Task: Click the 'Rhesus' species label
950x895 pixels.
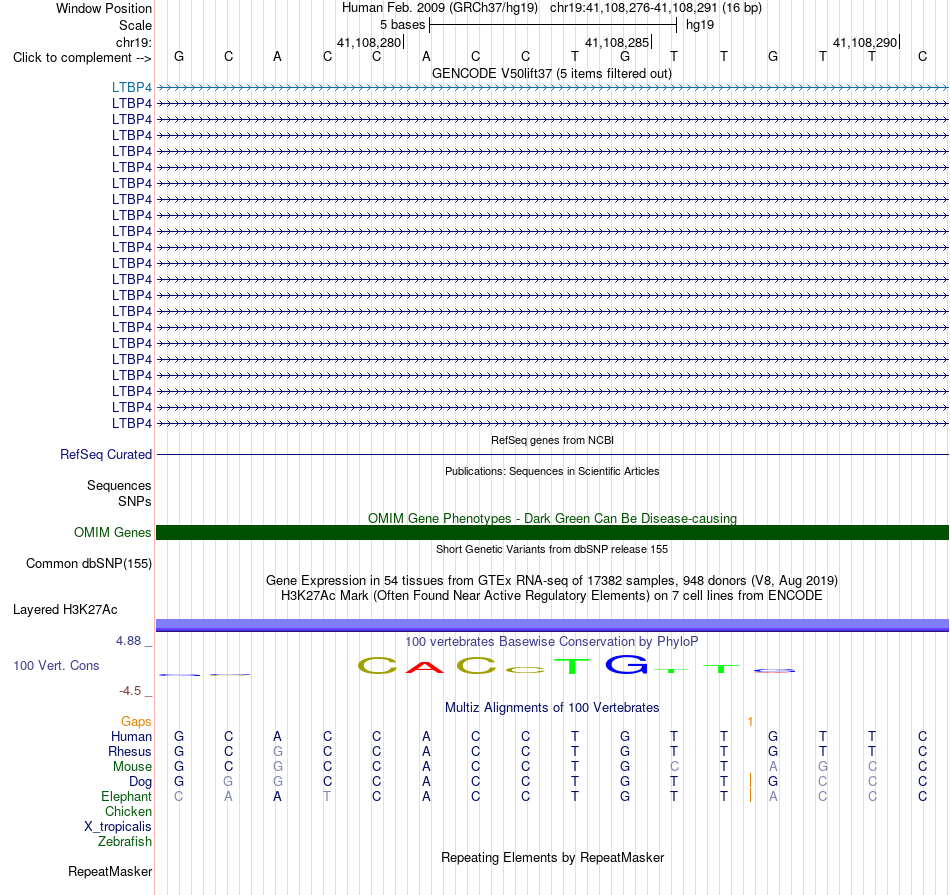Action: coord(130,752)
